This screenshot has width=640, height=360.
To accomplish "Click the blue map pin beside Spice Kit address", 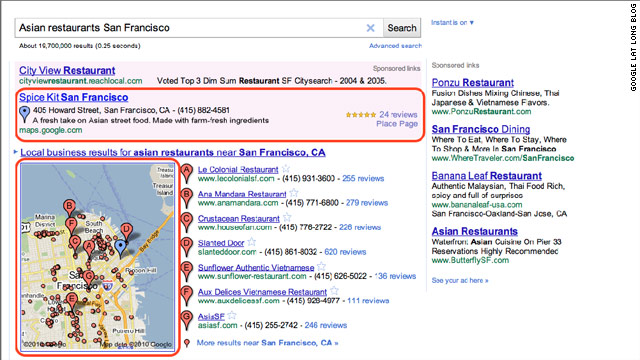I will click(24, 114).
